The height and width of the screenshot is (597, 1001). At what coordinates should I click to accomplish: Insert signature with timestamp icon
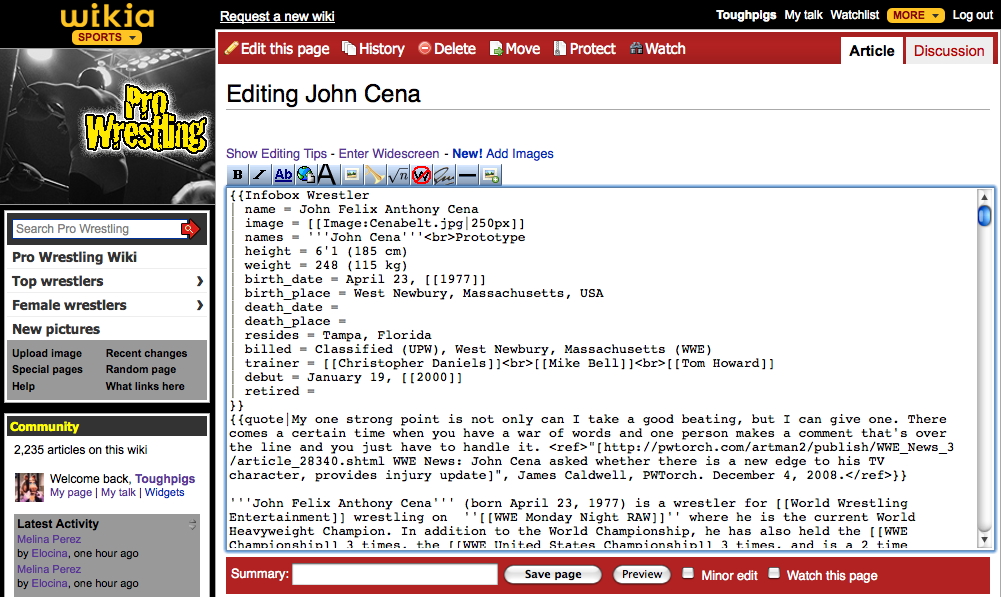[x=444, y=174]
